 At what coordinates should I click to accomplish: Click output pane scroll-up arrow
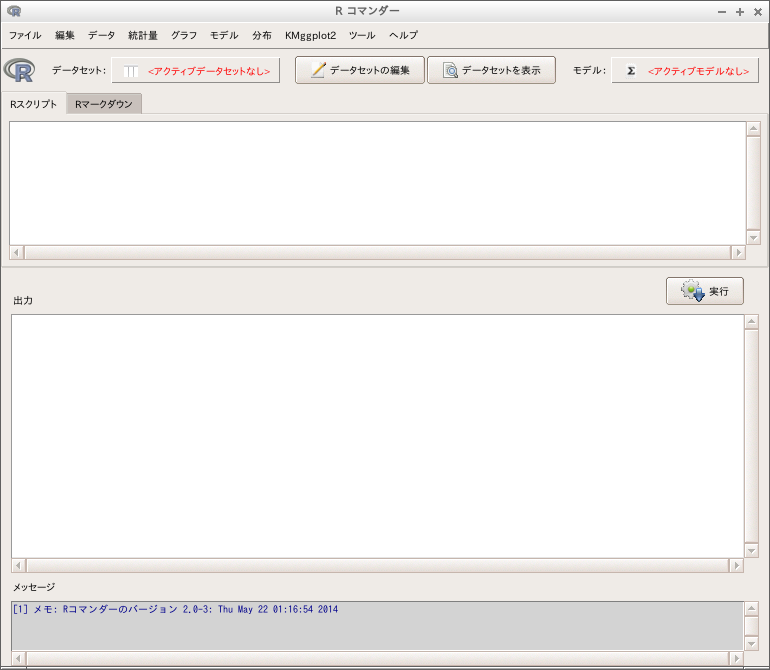point(751,322)
